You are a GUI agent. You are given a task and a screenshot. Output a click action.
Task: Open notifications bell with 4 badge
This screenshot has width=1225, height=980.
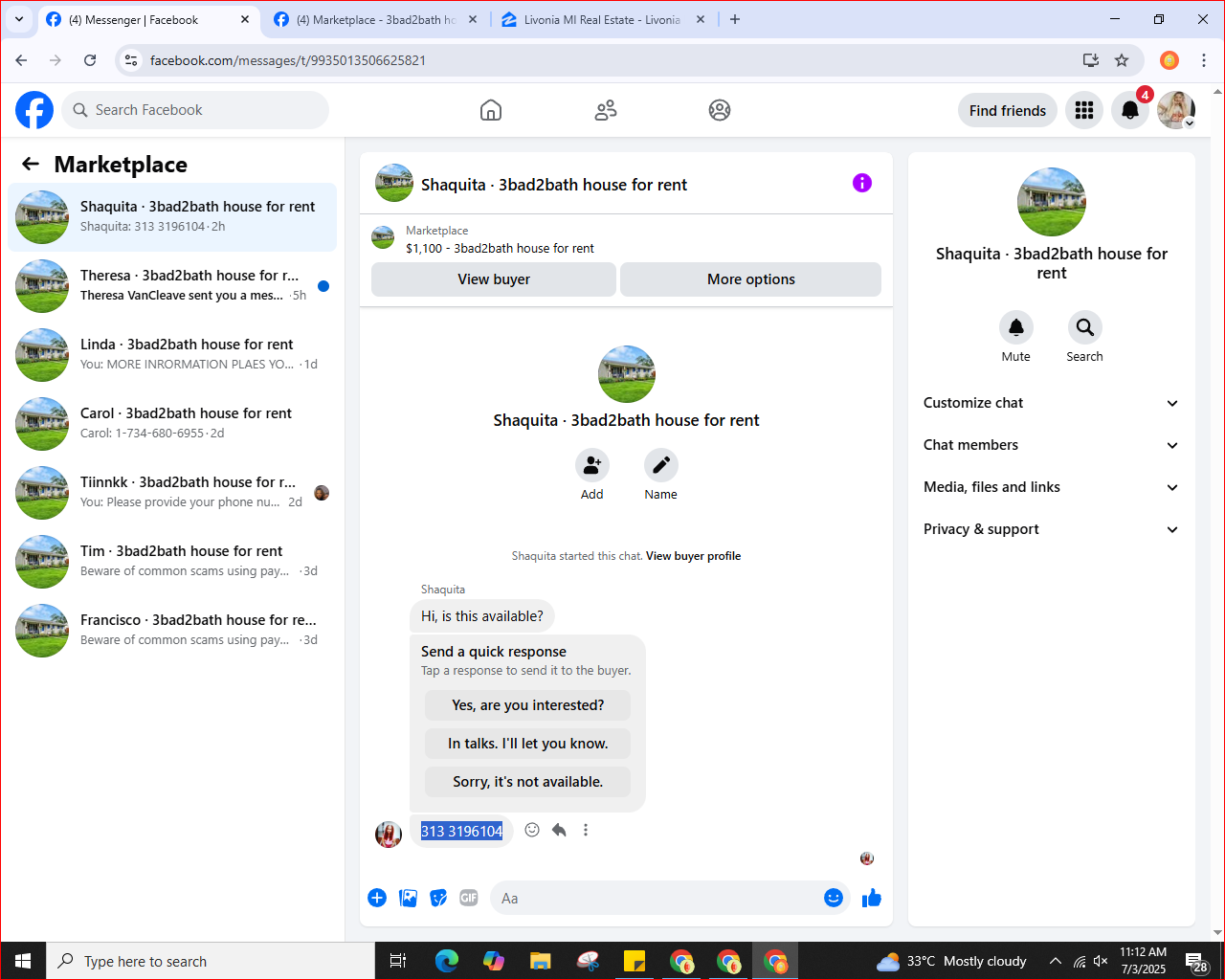[1130, 110]
